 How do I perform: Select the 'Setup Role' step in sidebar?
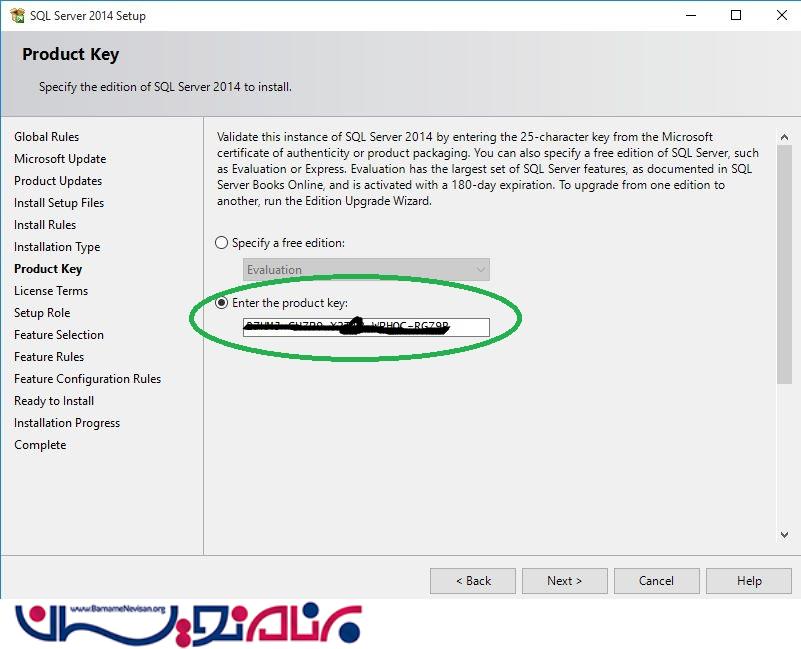click(x=42, y=313)
